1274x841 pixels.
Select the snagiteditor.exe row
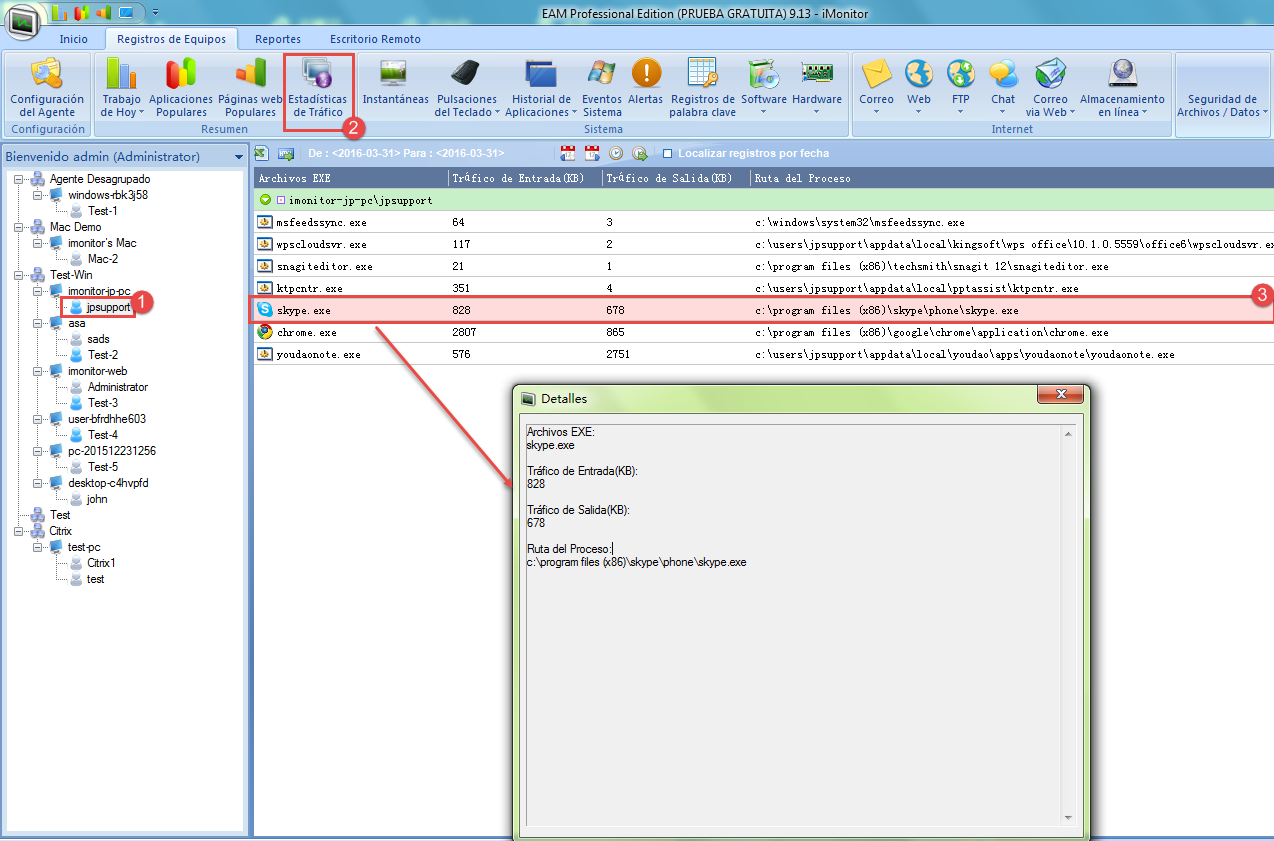coord(764,266)
